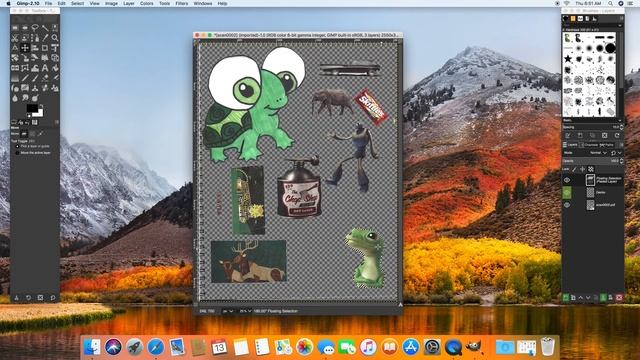Select the Scissors Select tool

[x=15, y=38]
